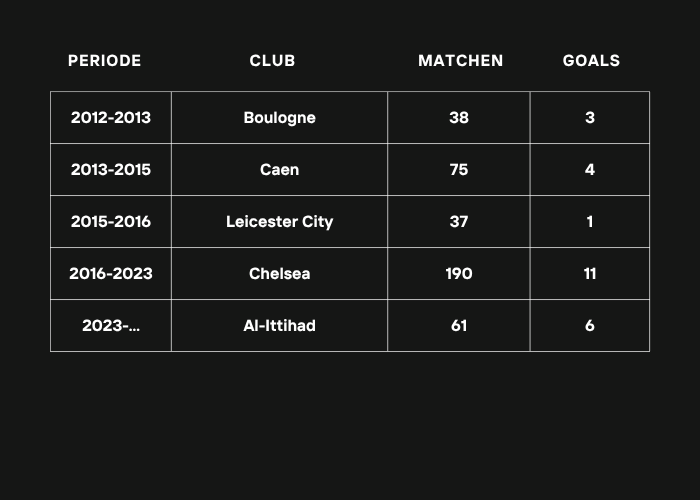Select the 2013-2015 period cell
This screenshot has height=500, width=700.
(111, 170)
